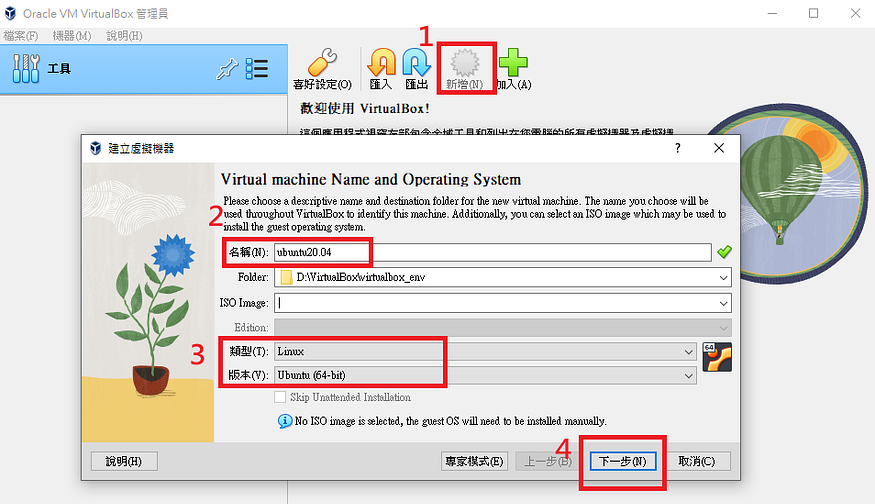Click the green plus Add icon (加入)

click(513, 63)
